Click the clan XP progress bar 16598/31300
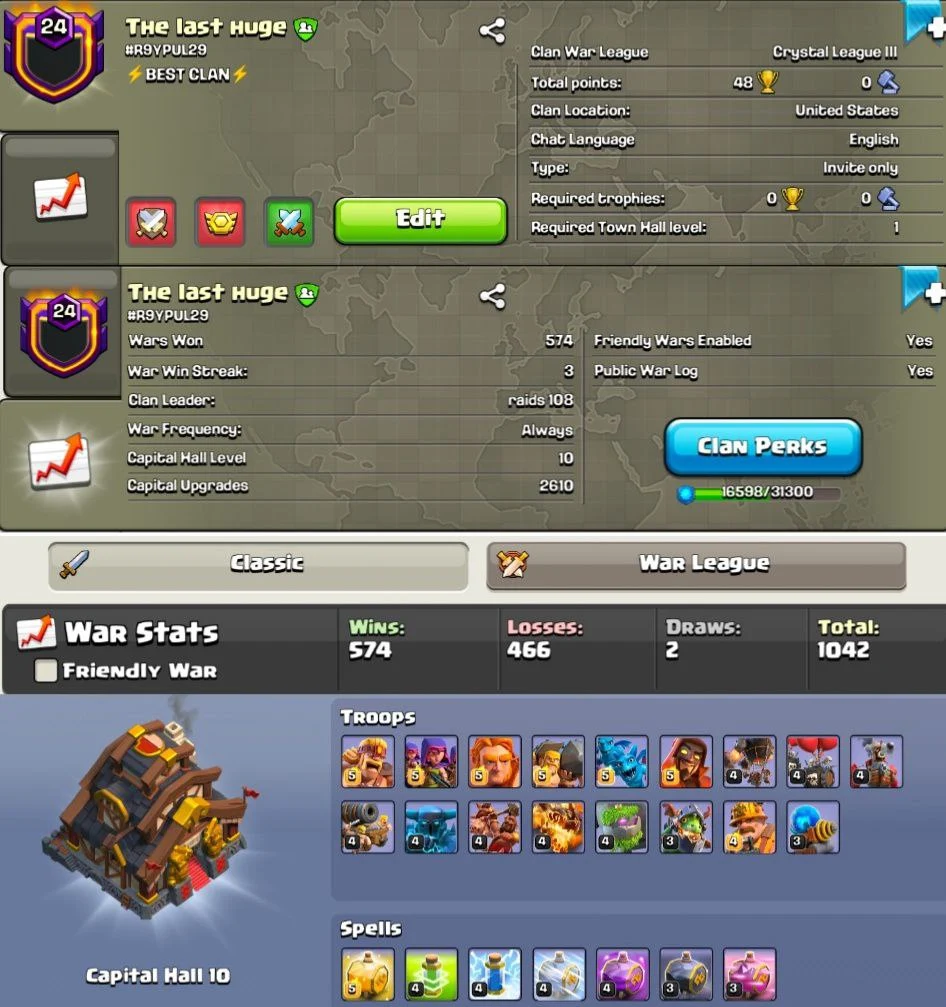The width and height of the screenshot is (946, 1007). pyautogui.click(x=759, y=493)
